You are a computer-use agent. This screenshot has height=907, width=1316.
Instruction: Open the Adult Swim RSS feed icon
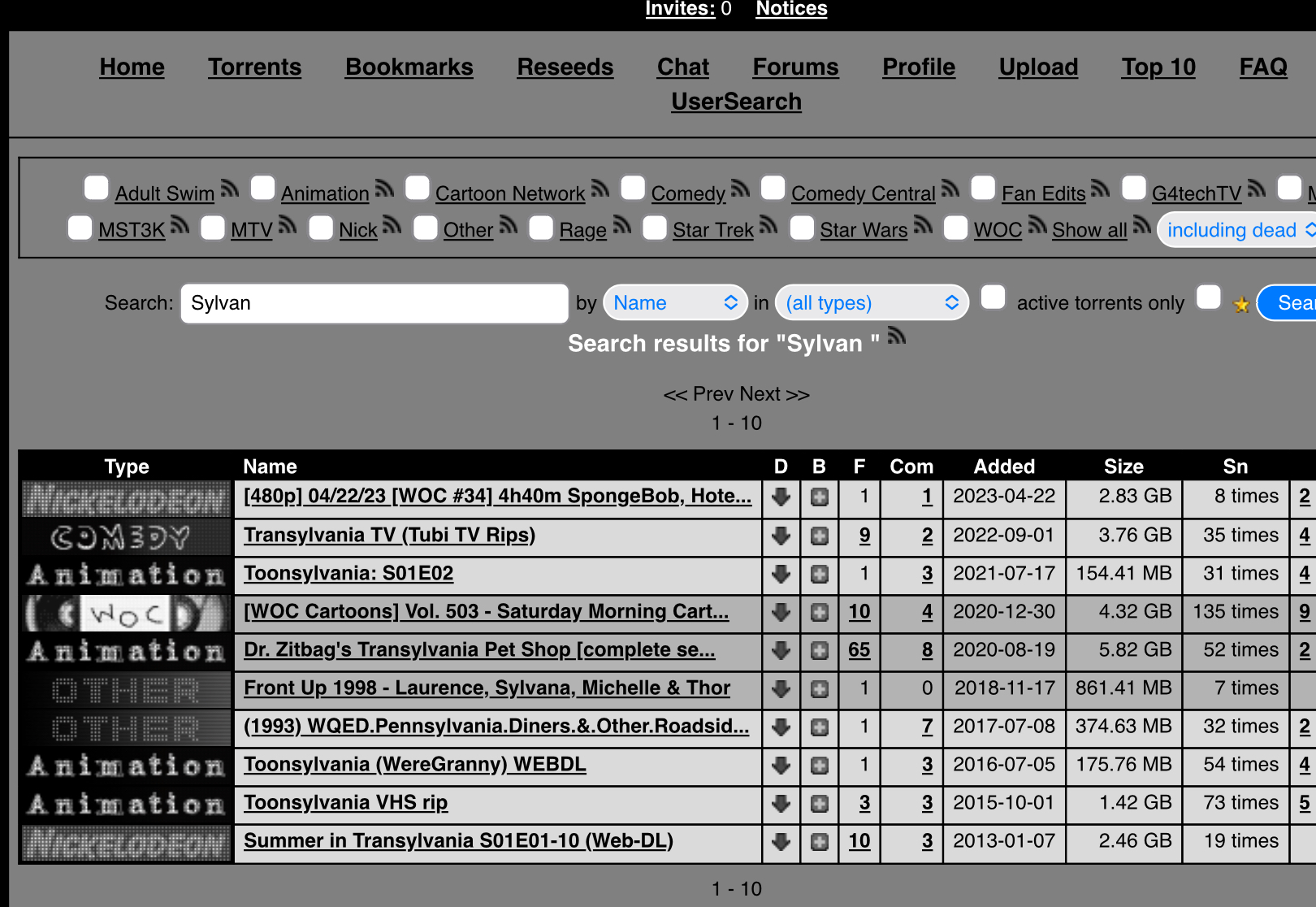[230, 189]
